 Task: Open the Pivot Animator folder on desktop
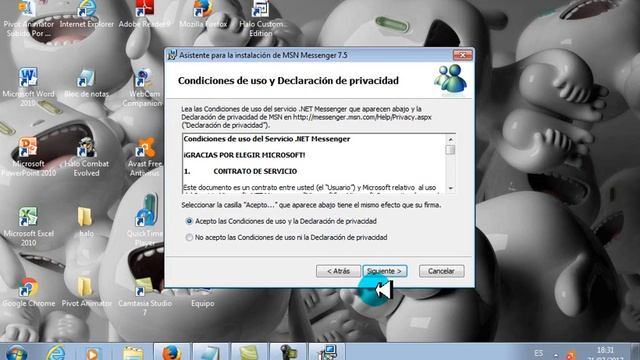[x=86, y=292]
